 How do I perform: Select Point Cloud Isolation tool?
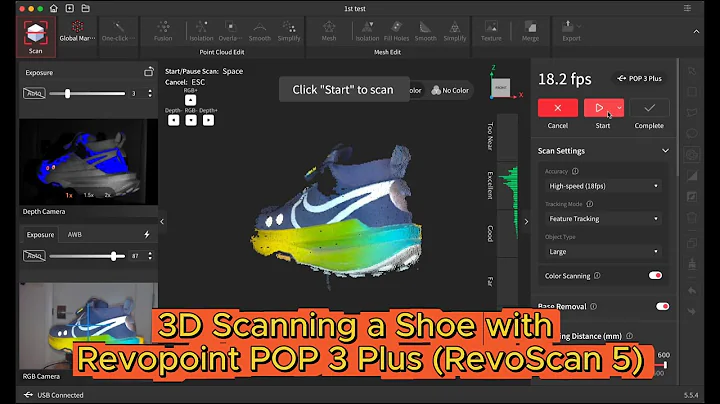[x=201, y=31]
